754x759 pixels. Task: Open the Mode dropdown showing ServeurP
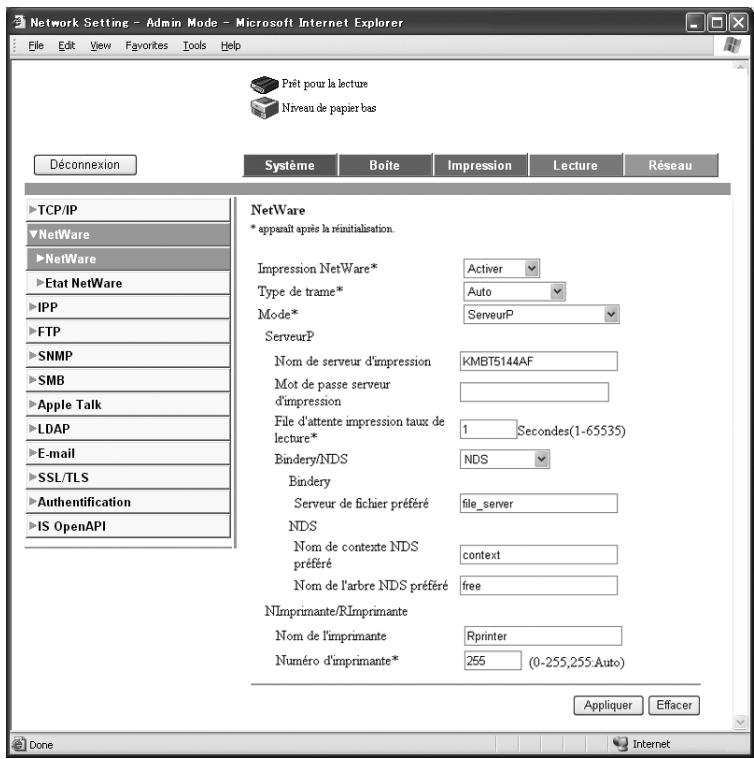point(541,315)
